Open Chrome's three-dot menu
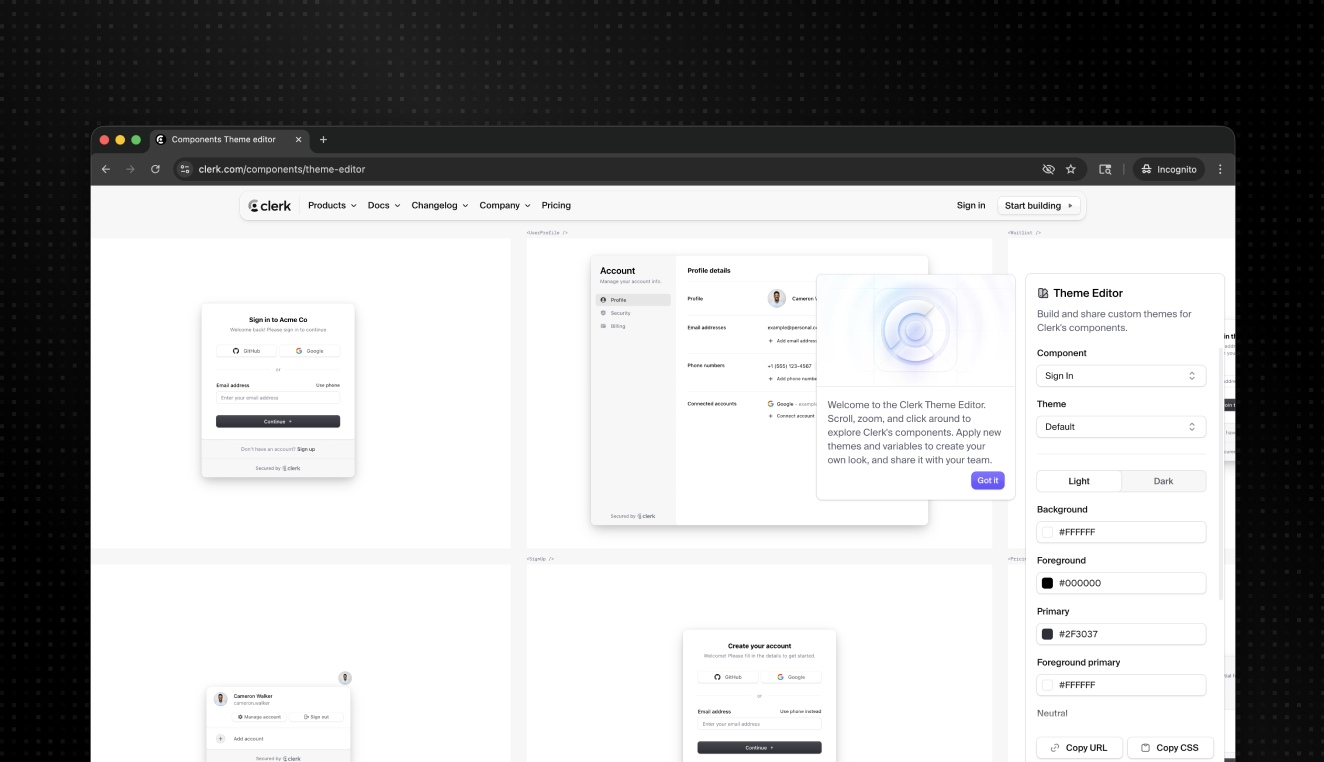Viewport: 1324px width, 762px height. click(1220, 169)
